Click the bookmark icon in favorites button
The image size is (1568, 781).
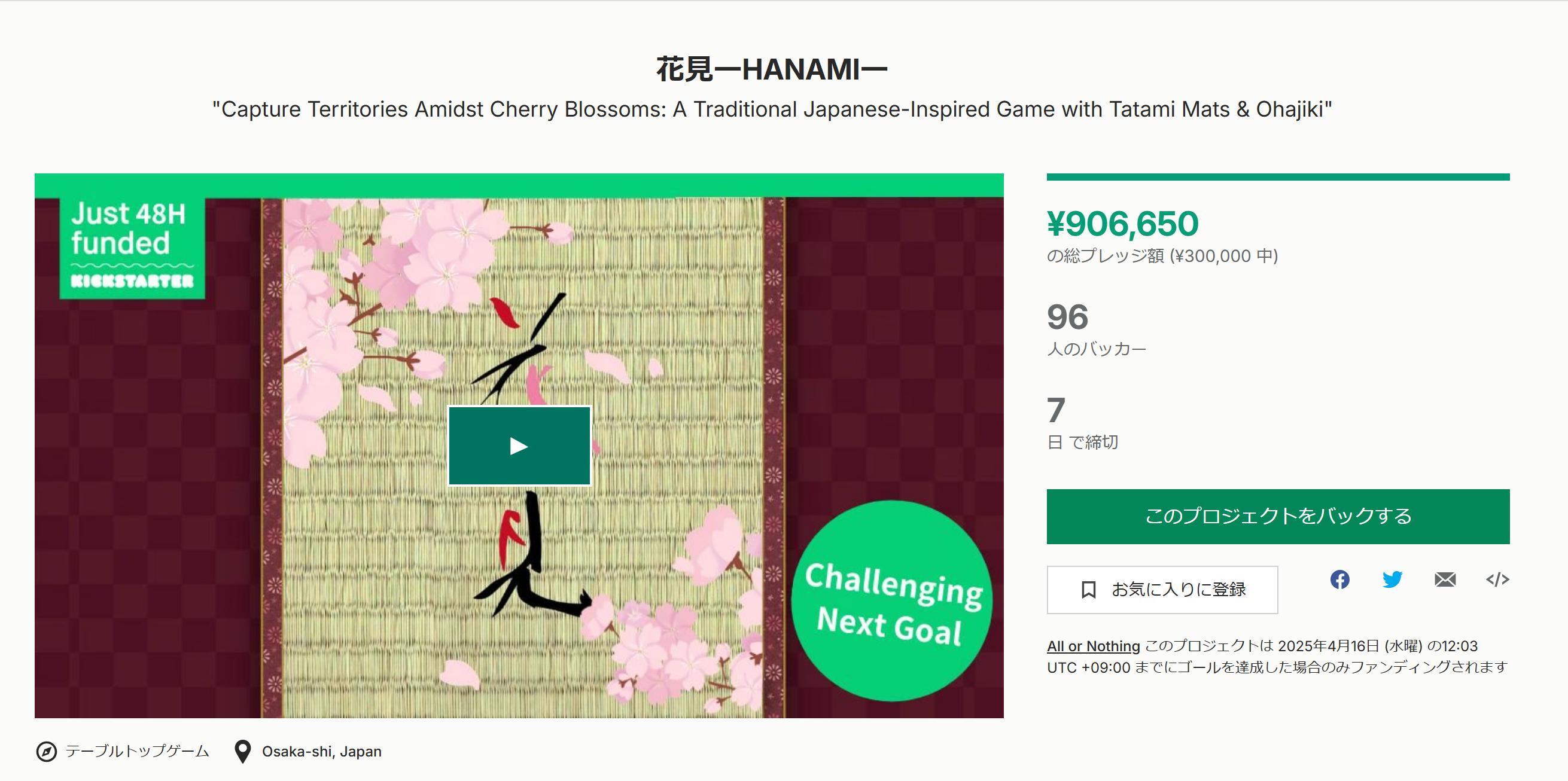point(1088,590)
